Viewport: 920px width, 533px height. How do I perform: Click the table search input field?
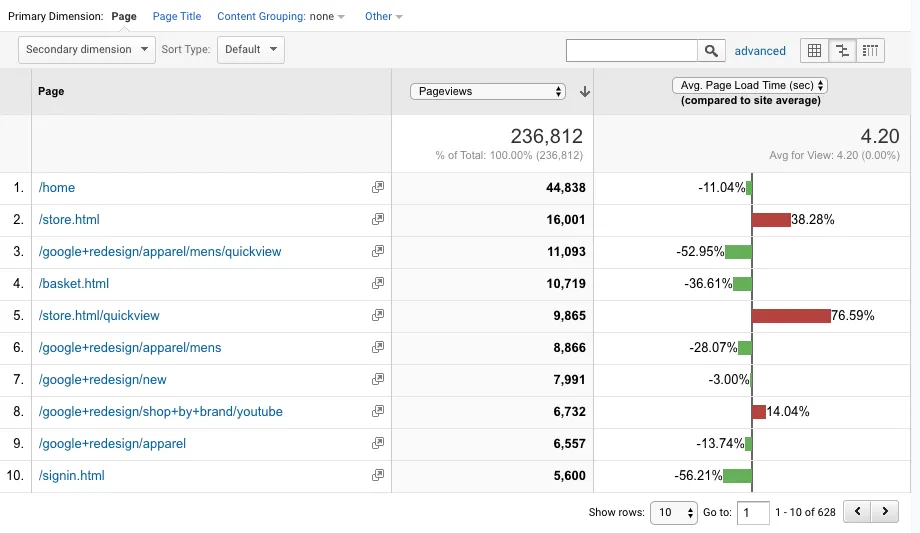point(631,50)
